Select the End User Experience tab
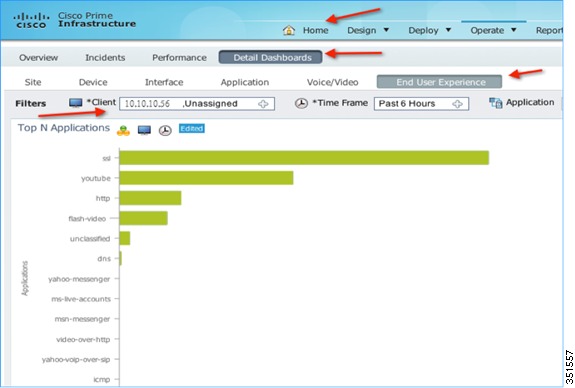This screenshot has width=575, height=388. [439, 82]
